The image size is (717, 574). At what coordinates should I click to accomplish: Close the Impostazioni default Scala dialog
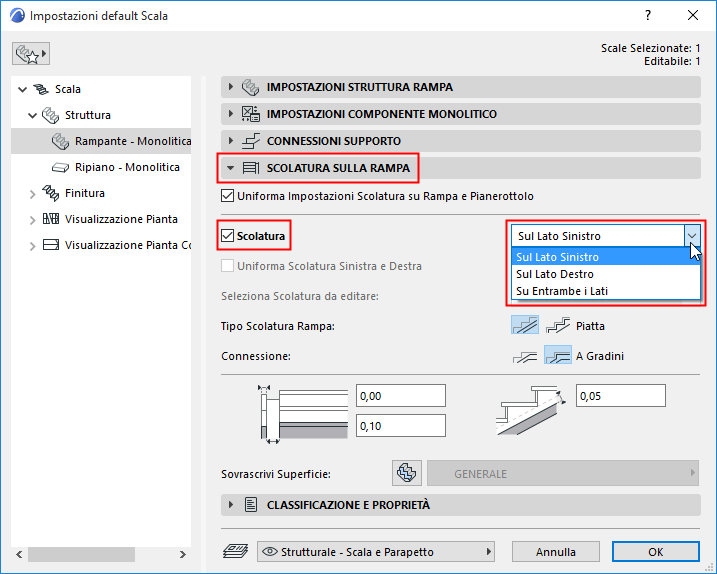(x=693, y=16)
